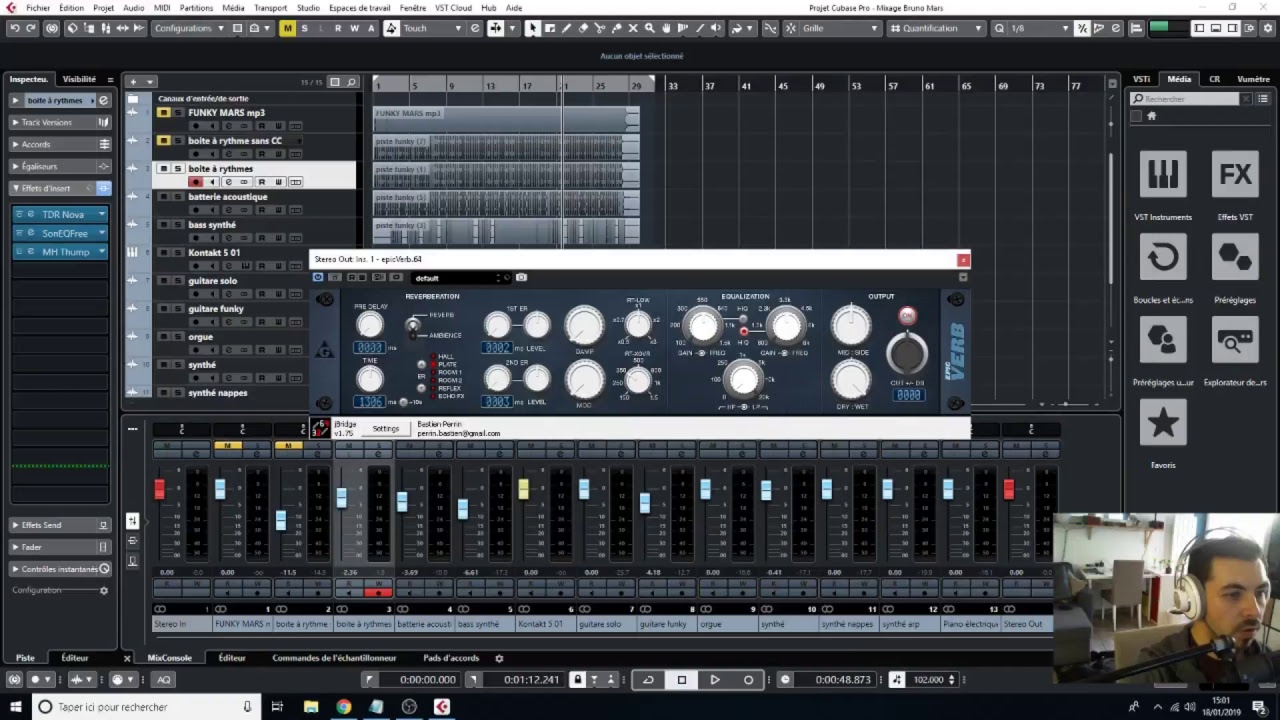
Task: Click the Media rack home icon
Action: click(x=1151, y=116)
